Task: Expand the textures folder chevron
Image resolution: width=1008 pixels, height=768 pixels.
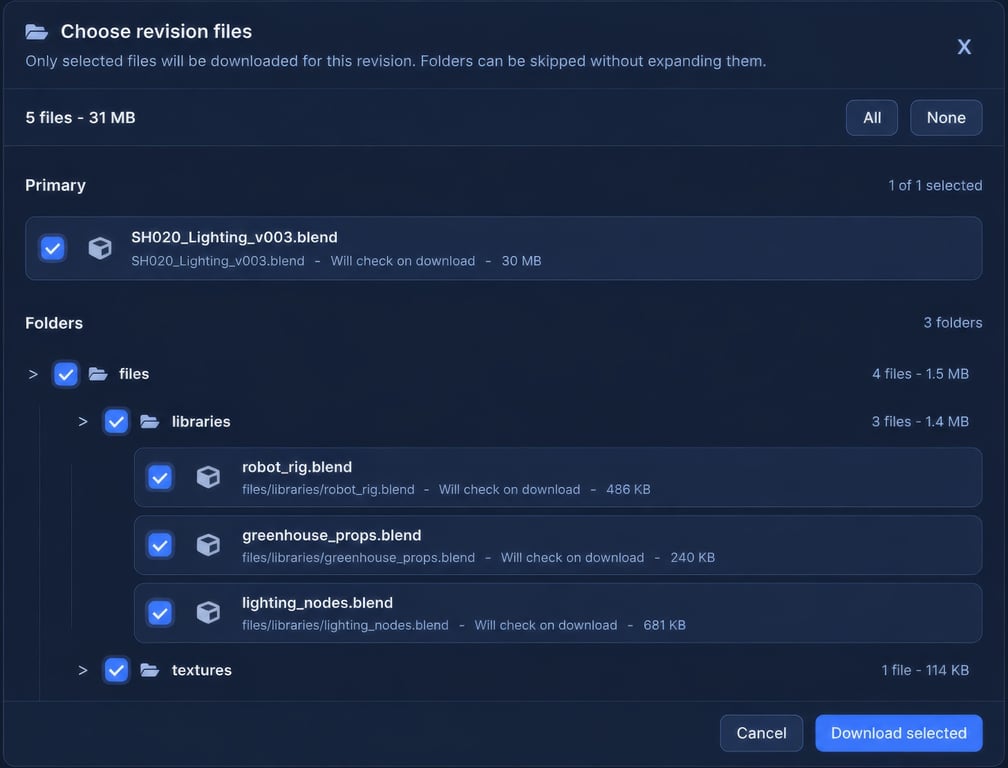Action: point(83,670)
